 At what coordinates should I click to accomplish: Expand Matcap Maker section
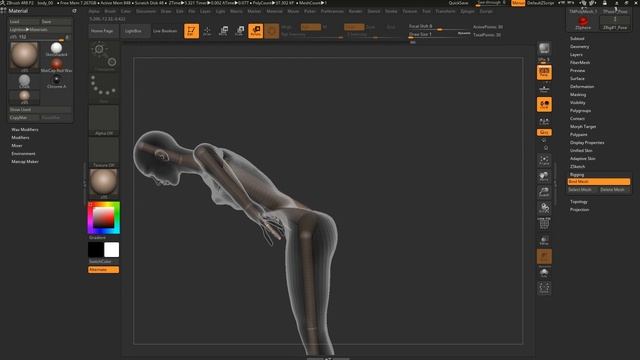[x=25, y=162]
